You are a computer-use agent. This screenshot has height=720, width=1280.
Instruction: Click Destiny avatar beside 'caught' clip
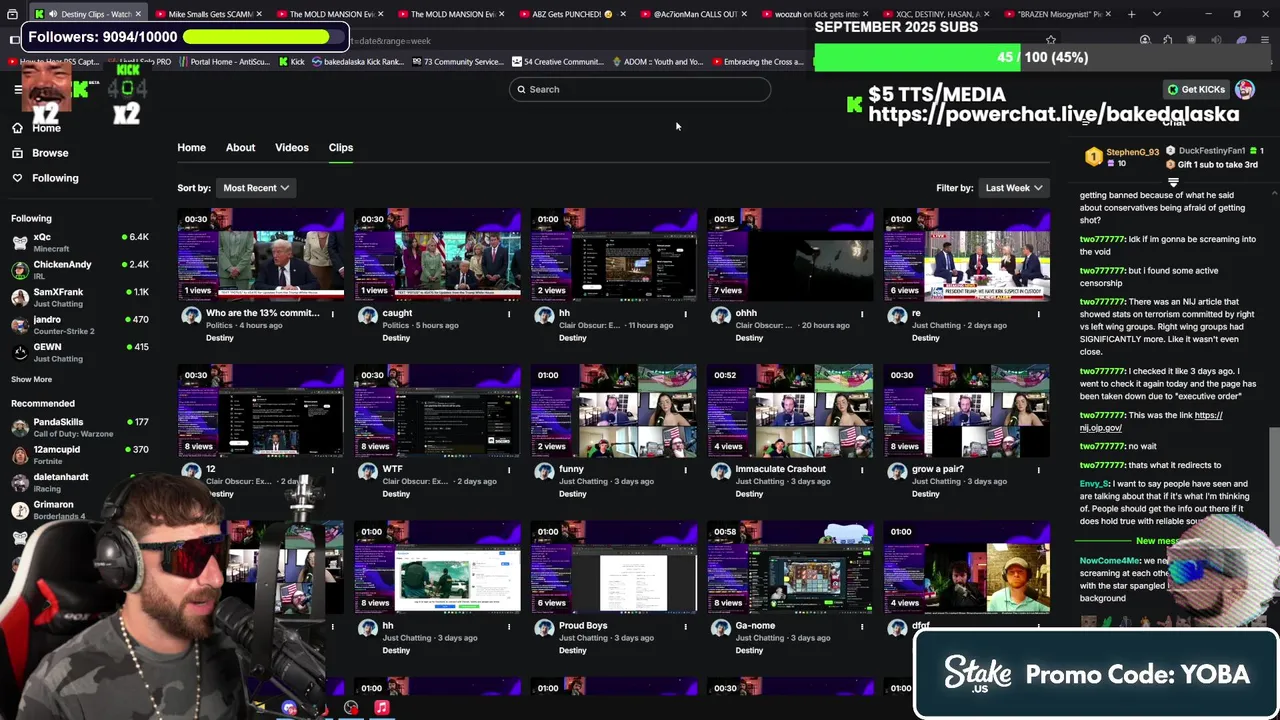coord(367,315)
